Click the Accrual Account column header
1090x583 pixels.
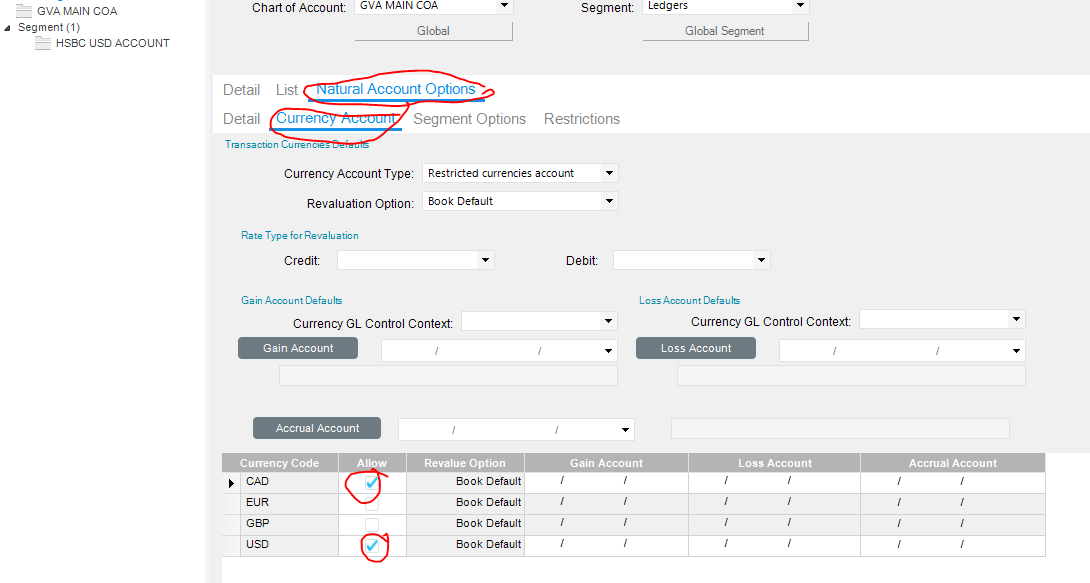952,463
